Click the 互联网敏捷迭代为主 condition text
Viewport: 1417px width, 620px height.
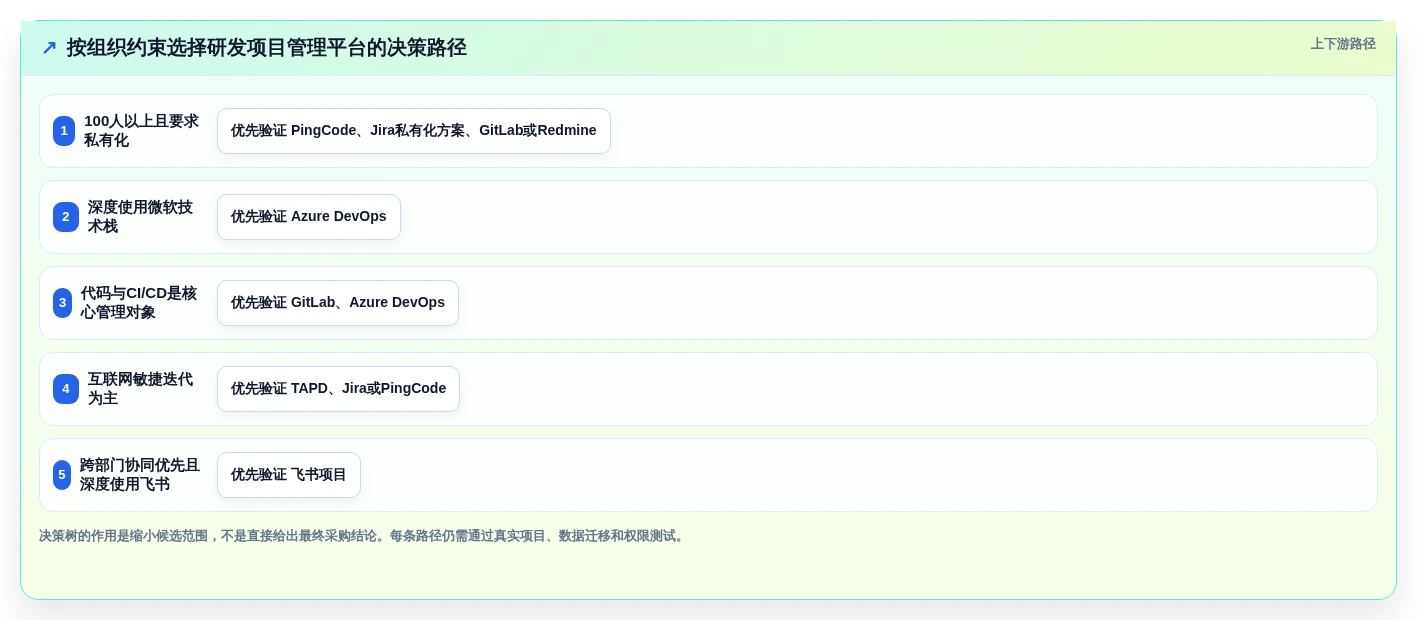[x=140, y=389]
